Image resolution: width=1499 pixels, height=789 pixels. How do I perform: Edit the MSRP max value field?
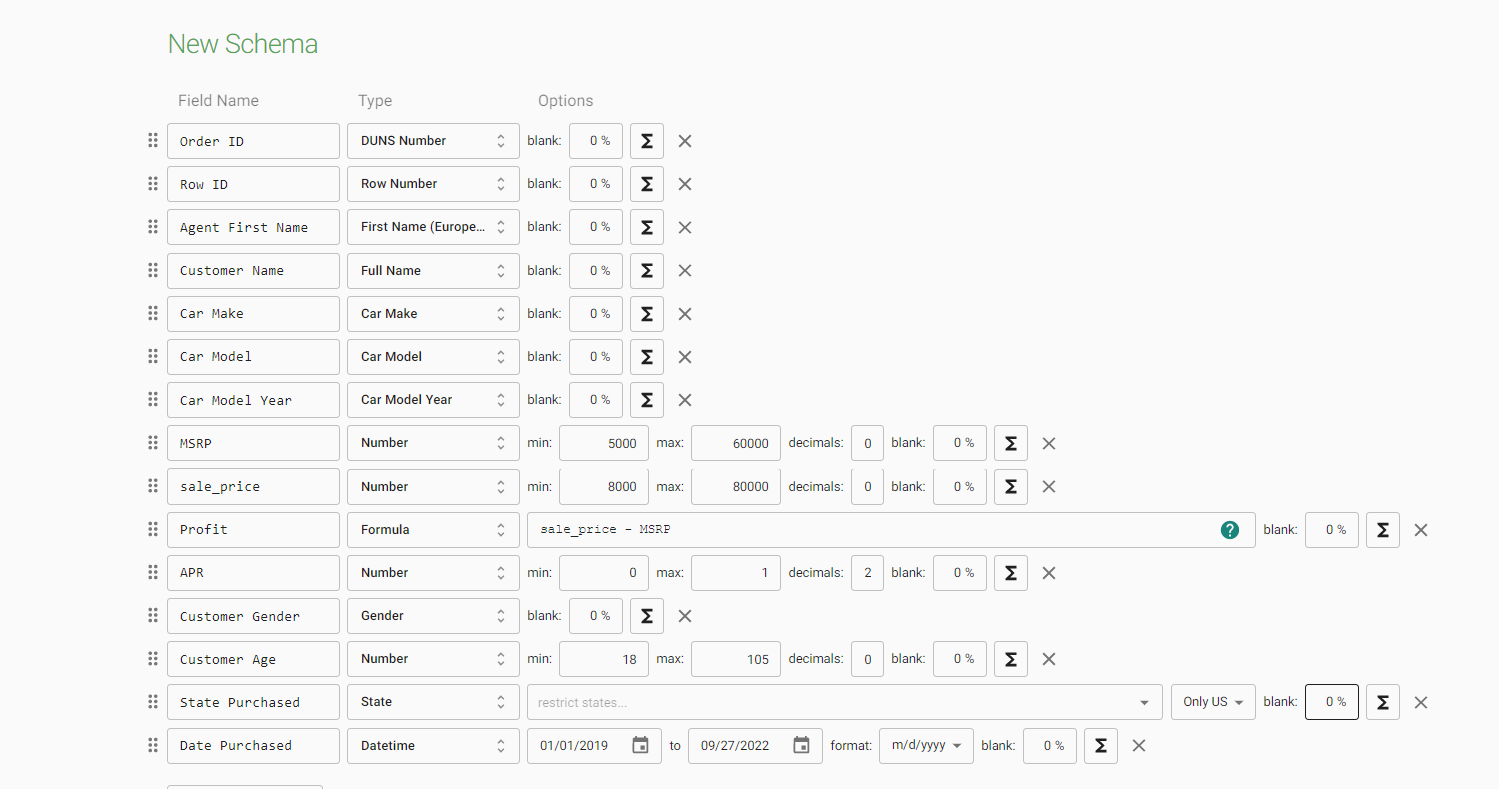[735, 443]
